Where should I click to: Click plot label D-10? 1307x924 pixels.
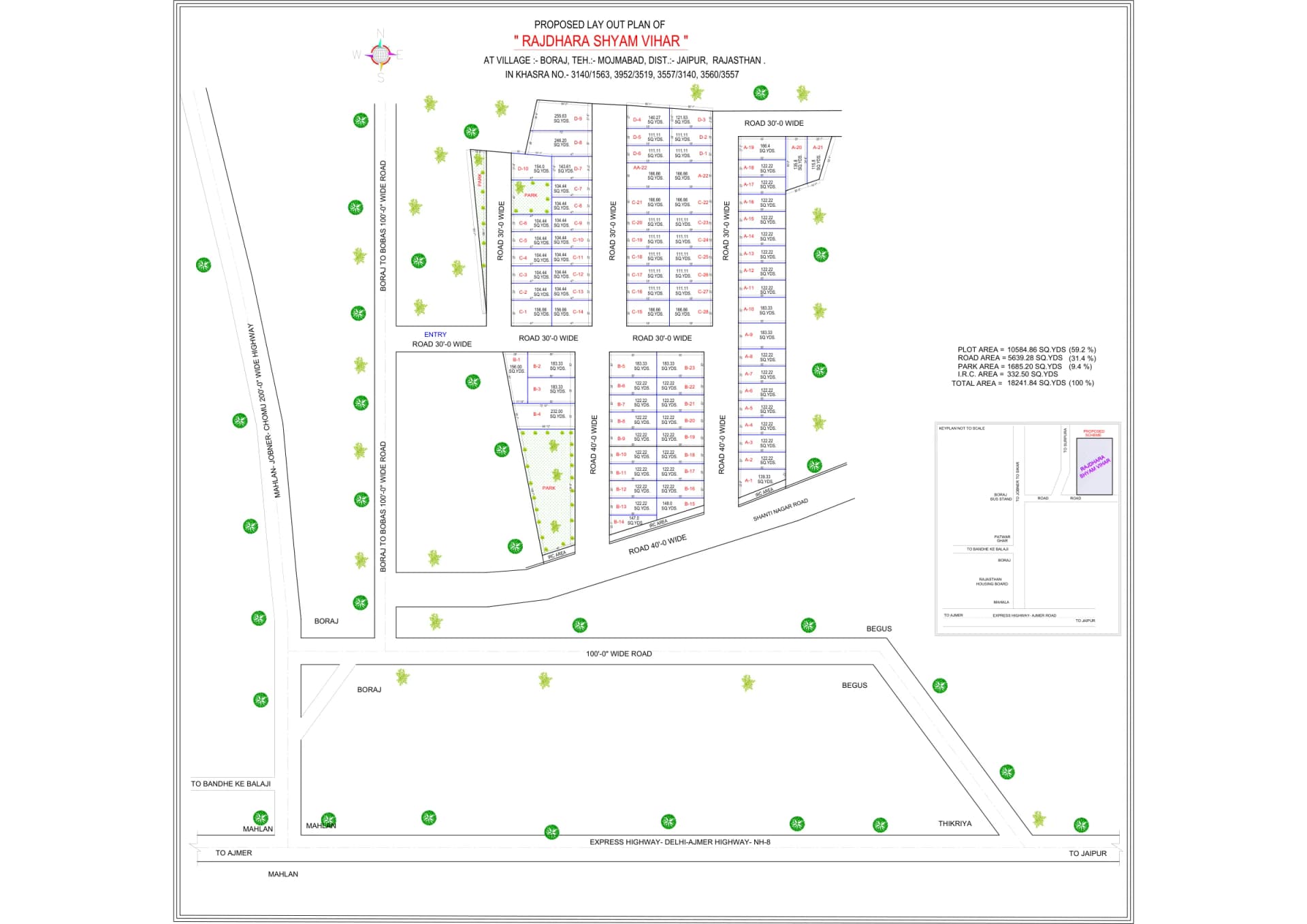pos(523,169)
